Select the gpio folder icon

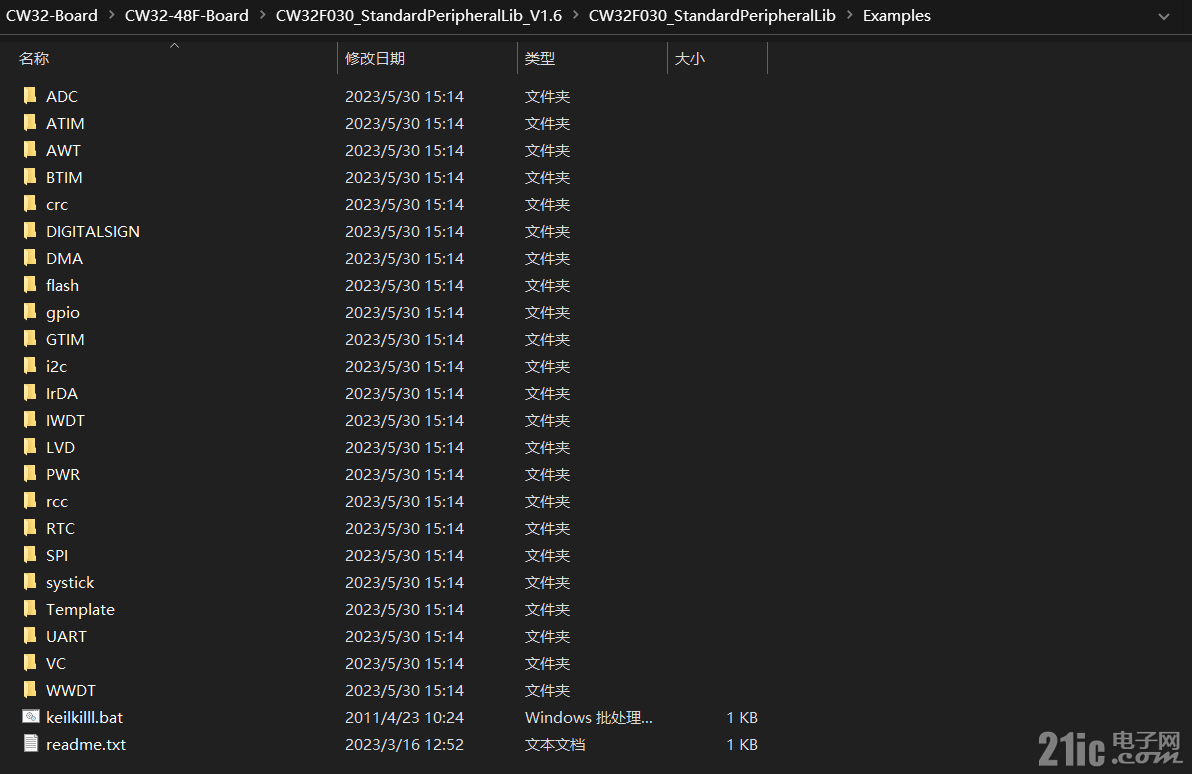click(x=30, y=312)
